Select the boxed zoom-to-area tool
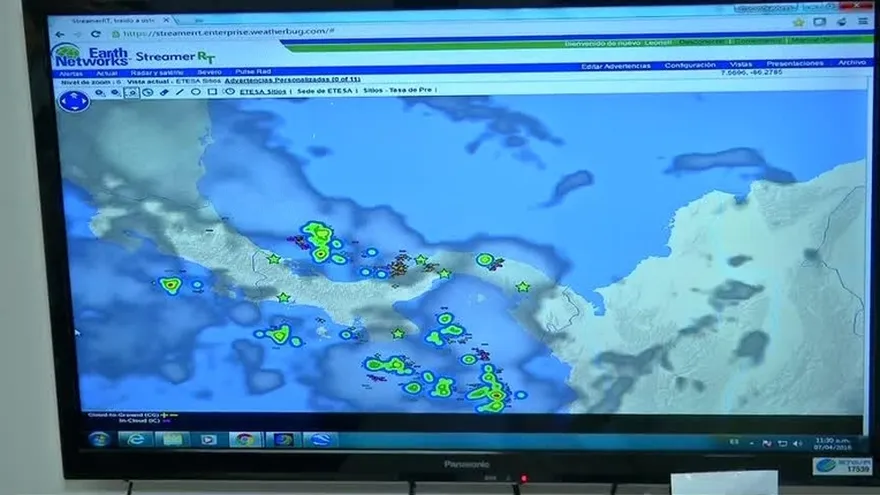 coord(131,93)
